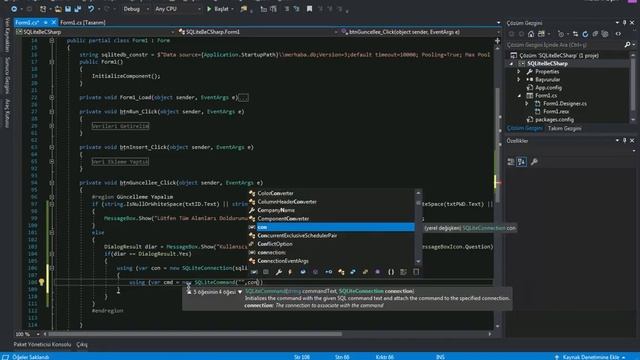Screen dimensions: 640x360
Task: Click view code icon in Çözüm Gezgini
Action: point(618,34)
